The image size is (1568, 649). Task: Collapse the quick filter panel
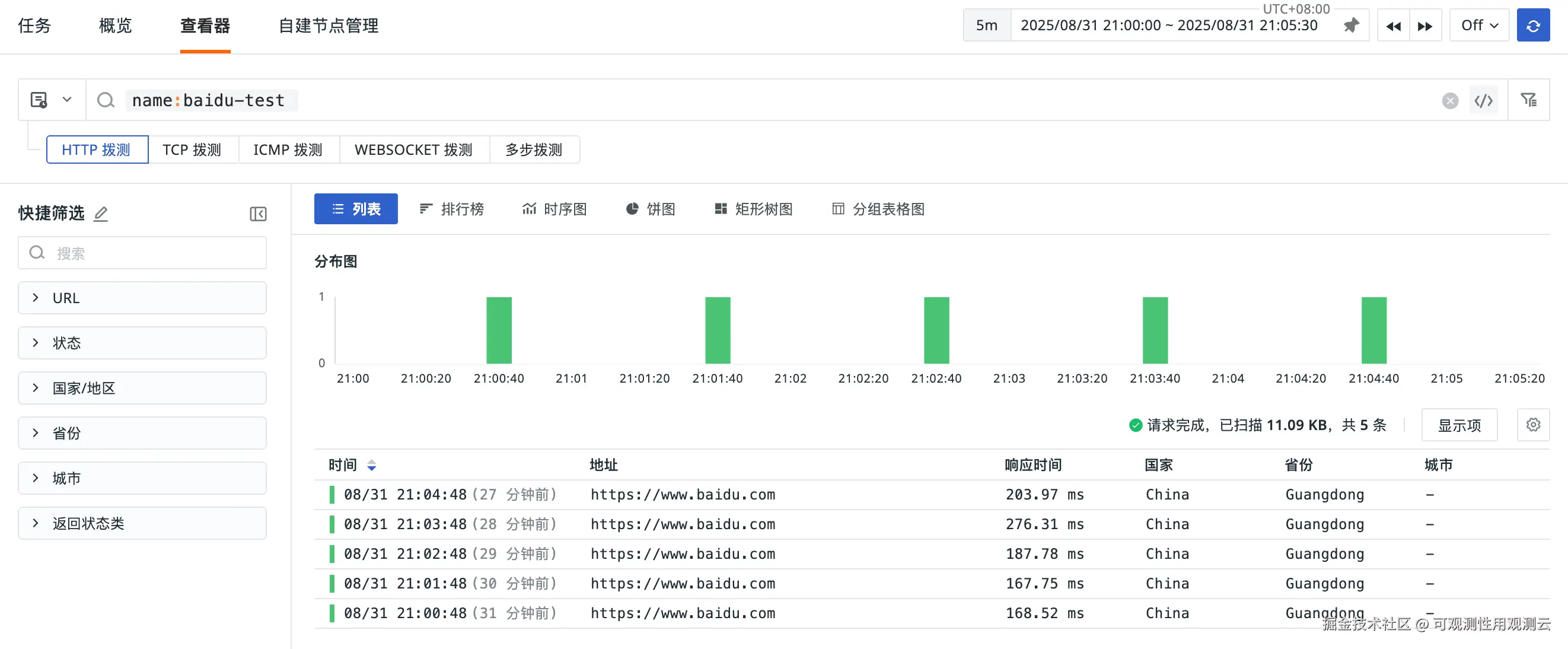(258, 214)
